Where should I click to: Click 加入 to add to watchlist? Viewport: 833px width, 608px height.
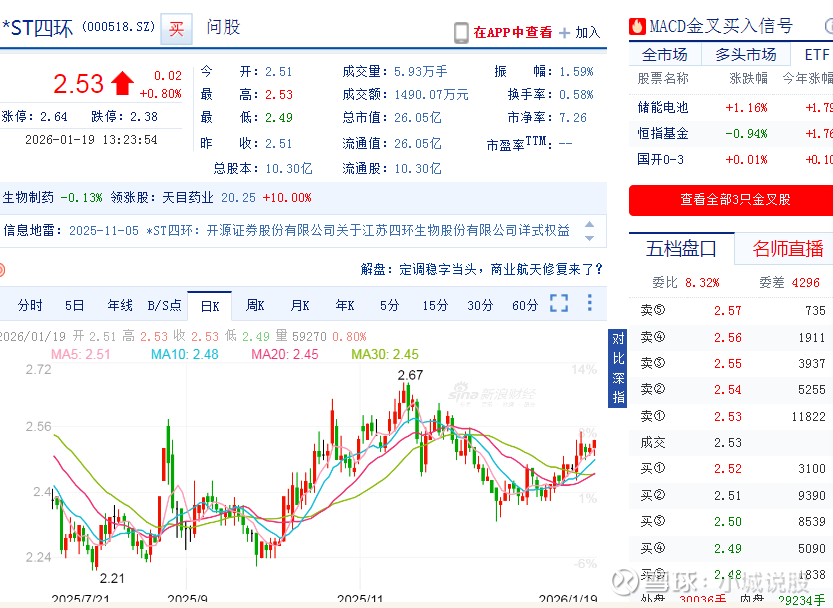(588, 32)
